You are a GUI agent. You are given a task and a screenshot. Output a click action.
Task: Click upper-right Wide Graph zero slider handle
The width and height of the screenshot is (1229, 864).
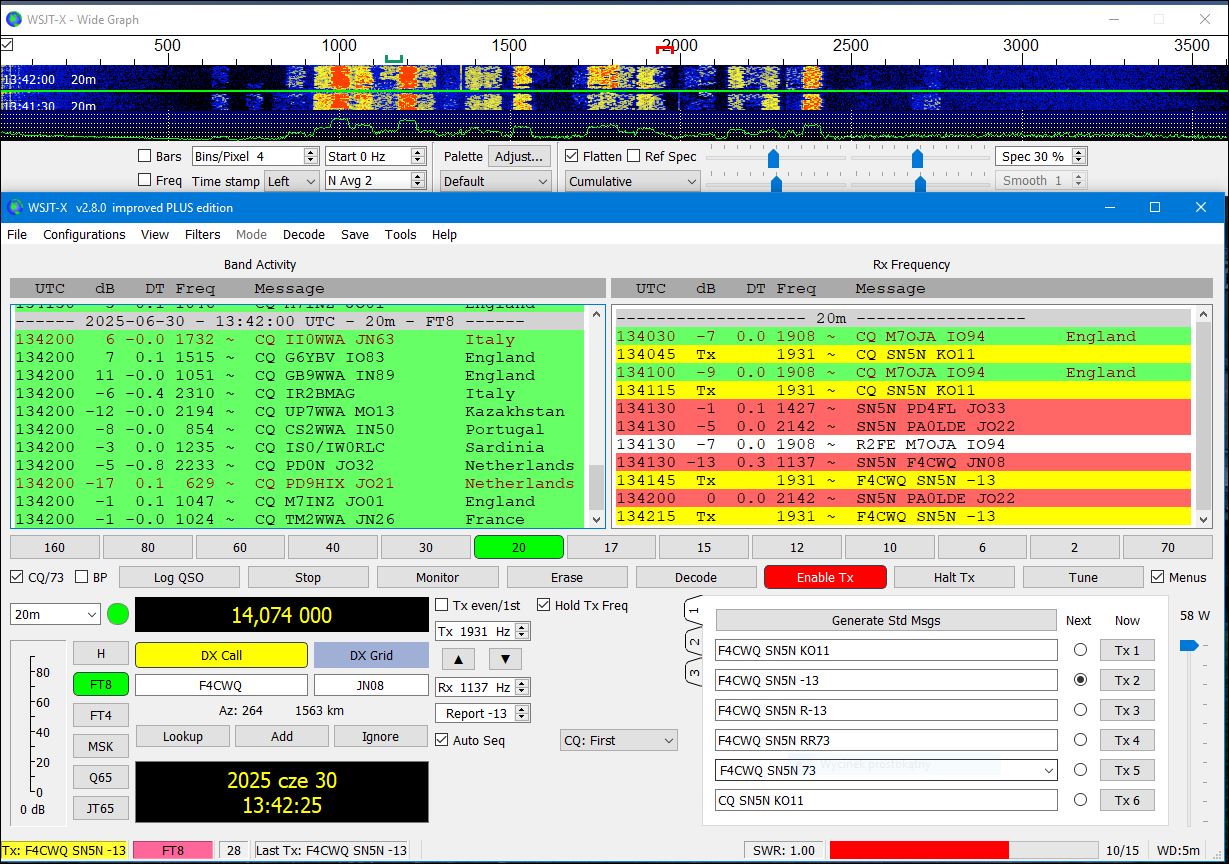pyautogui.click(x=917, y=157)
